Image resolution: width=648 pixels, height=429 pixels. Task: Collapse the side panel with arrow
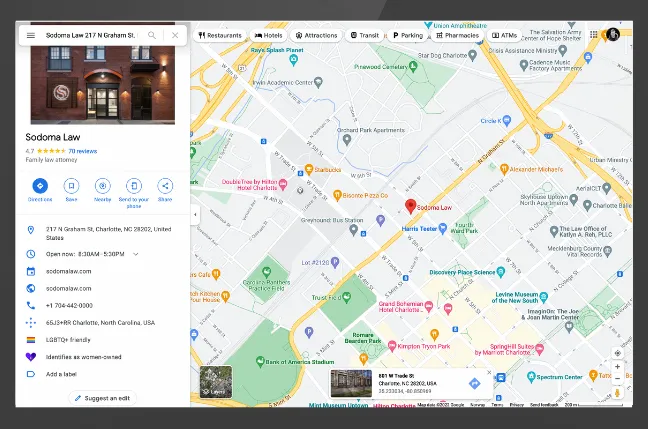click(195, 215)
